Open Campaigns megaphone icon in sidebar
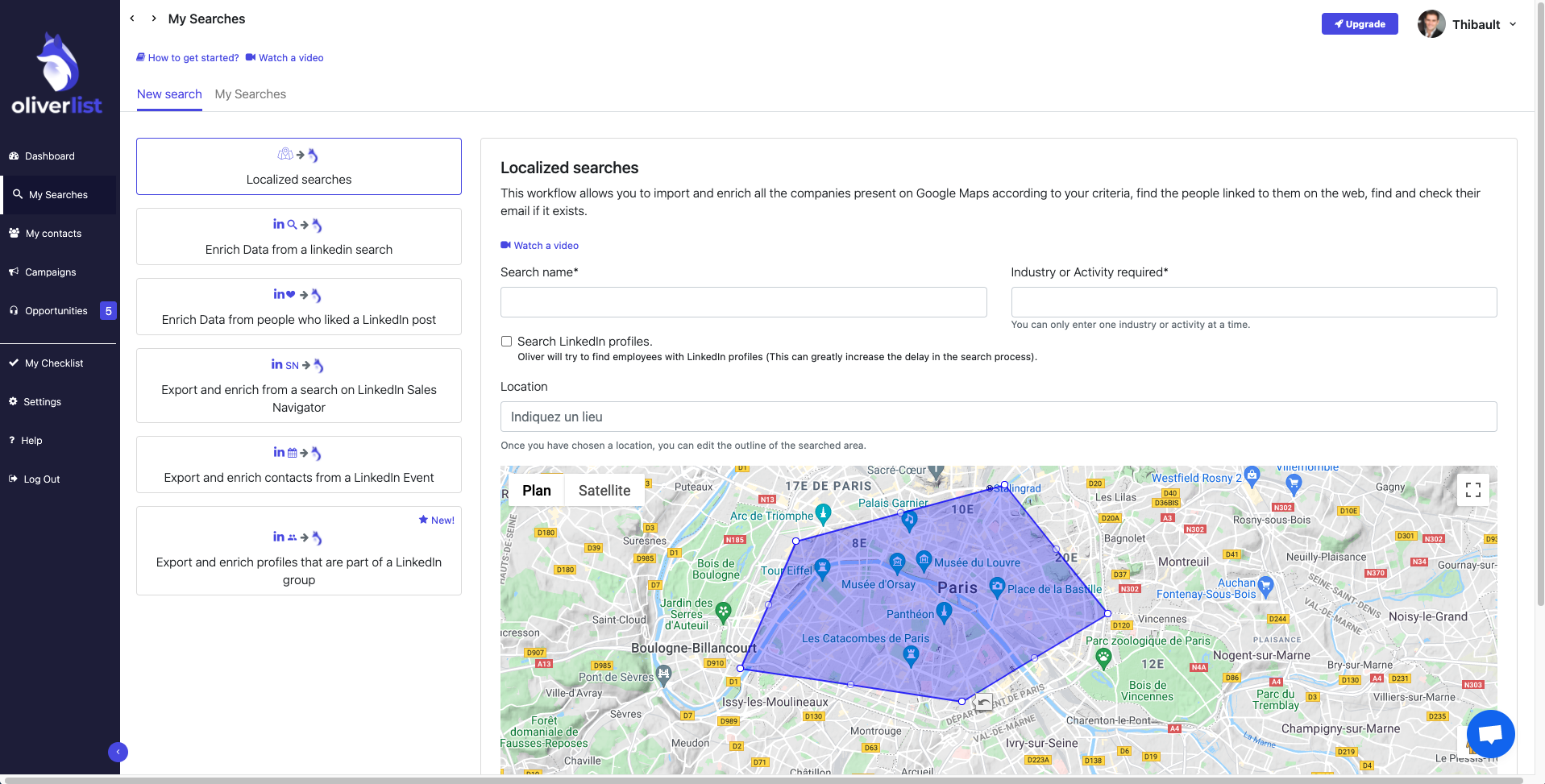 [x=14, y=272]
